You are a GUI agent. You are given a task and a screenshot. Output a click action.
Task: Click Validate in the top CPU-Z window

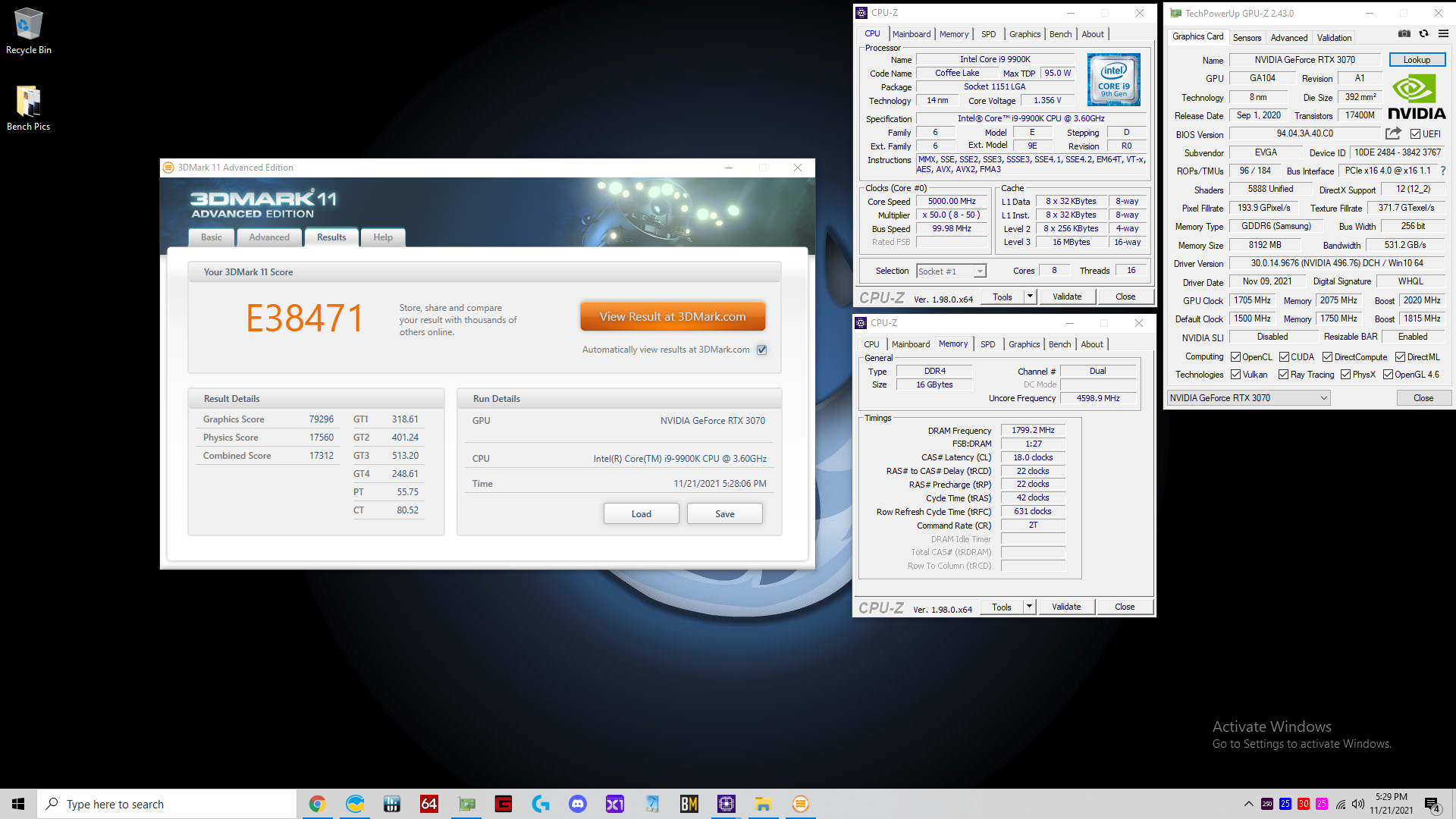(1067, 297)
